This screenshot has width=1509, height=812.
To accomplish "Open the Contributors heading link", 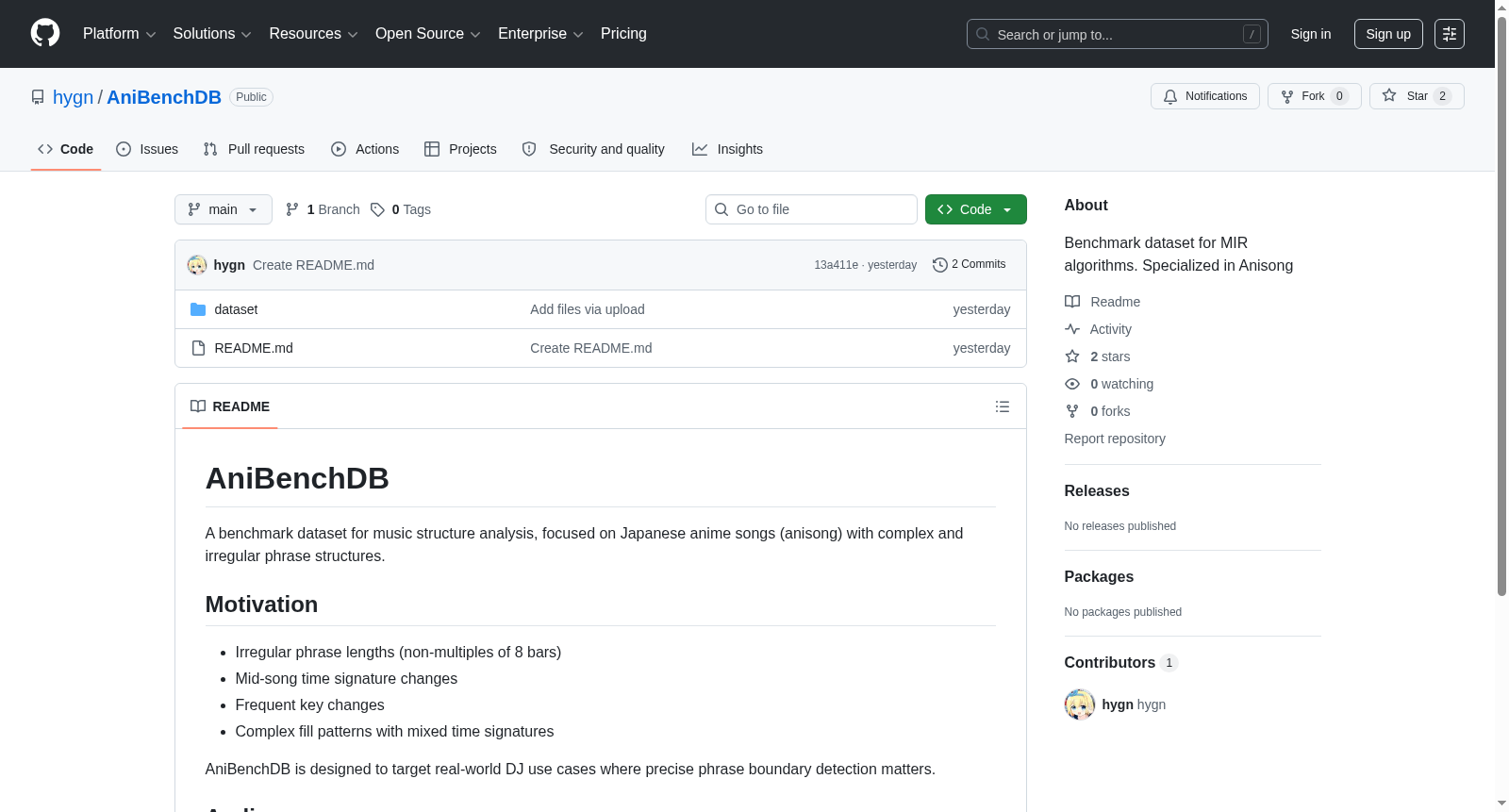I will click(1121, 663).
